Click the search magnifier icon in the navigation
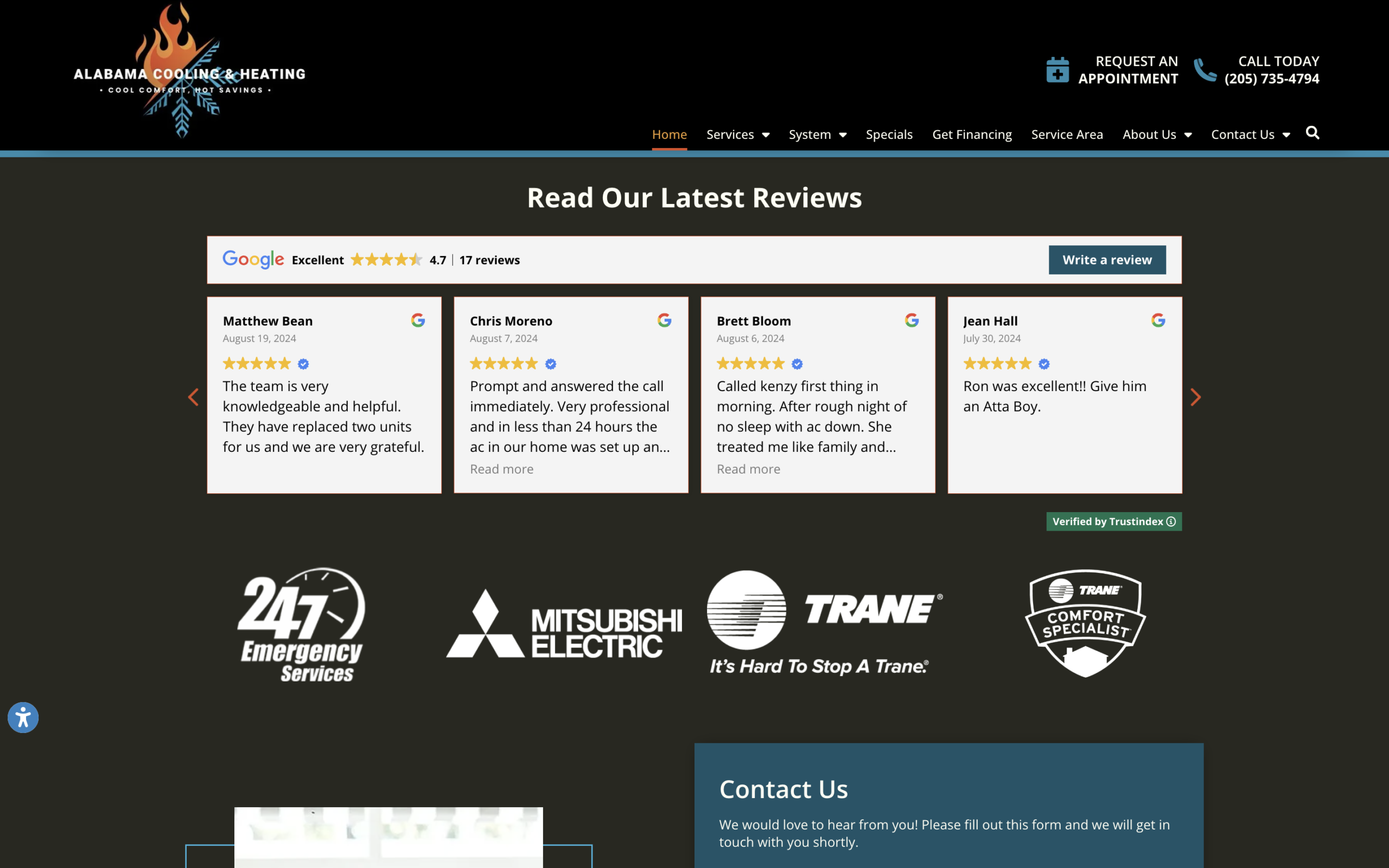This screenshot has height=868, width=1389. [x=1312, y=133]
